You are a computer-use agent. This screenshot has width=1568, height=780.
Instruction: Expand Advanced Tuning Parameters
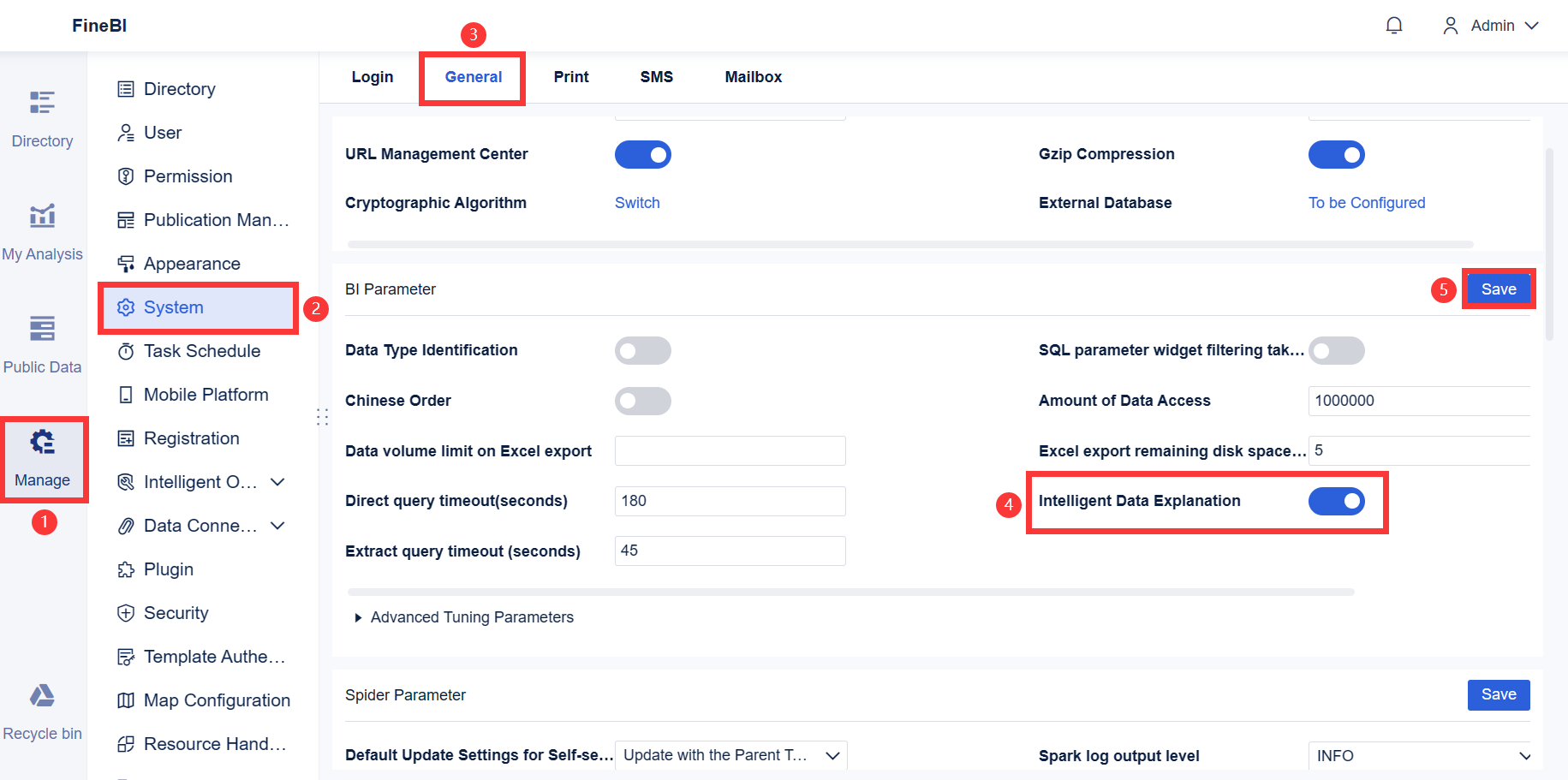pos(471,616)
